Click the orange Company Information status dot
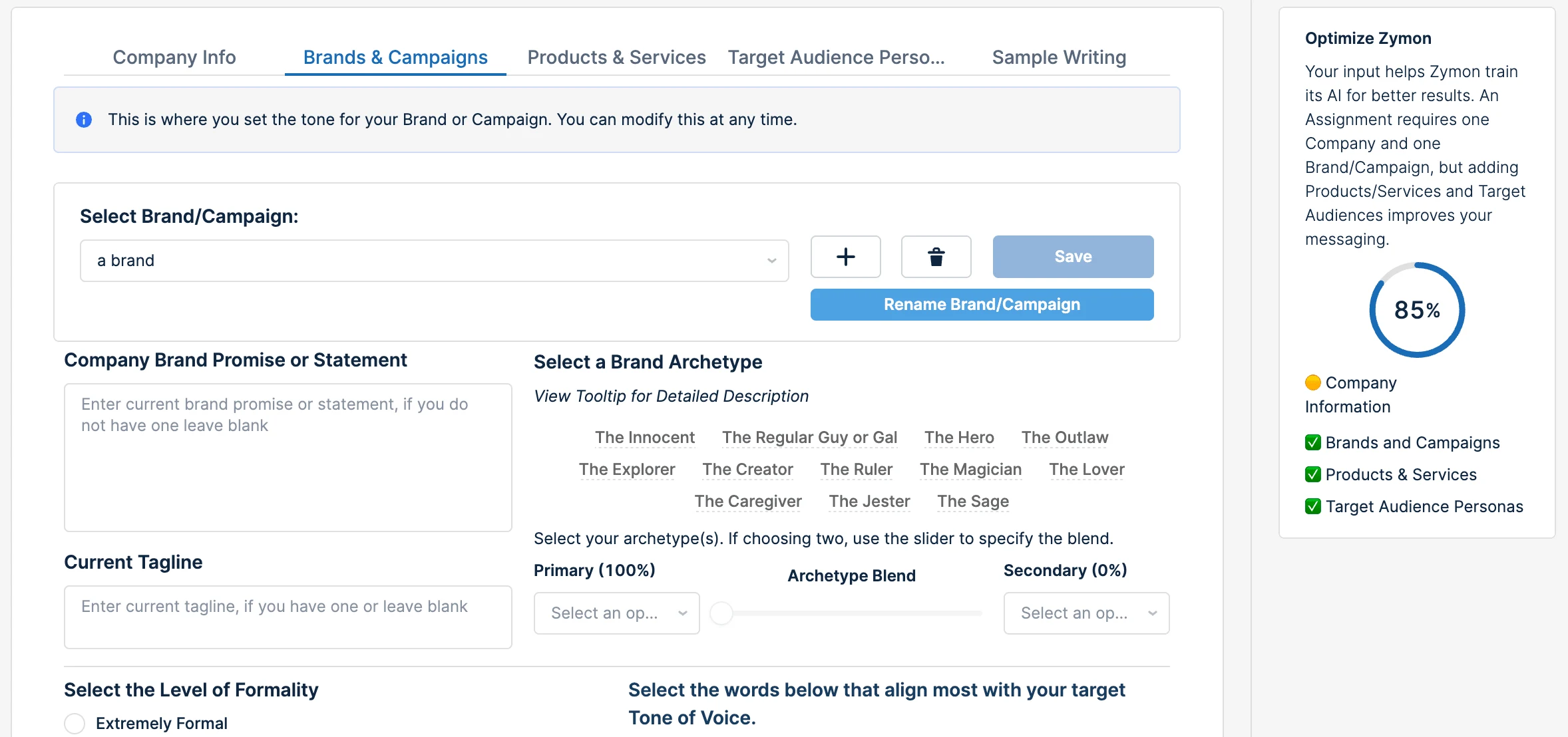The image size is (1568, 737). pos(1312,382)
